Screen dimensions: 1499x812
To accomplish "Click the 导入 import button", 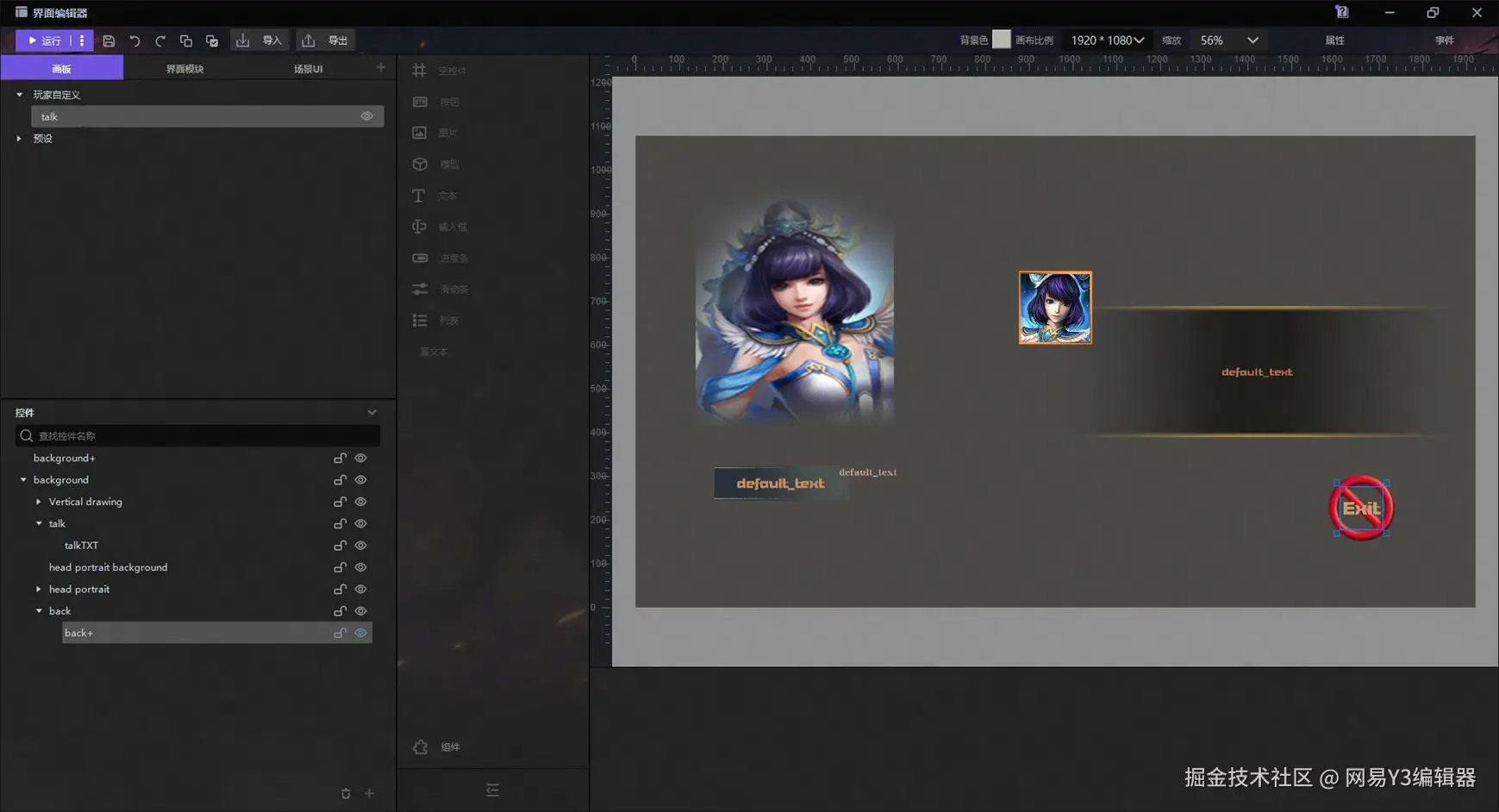I will [x=260, y=41].
